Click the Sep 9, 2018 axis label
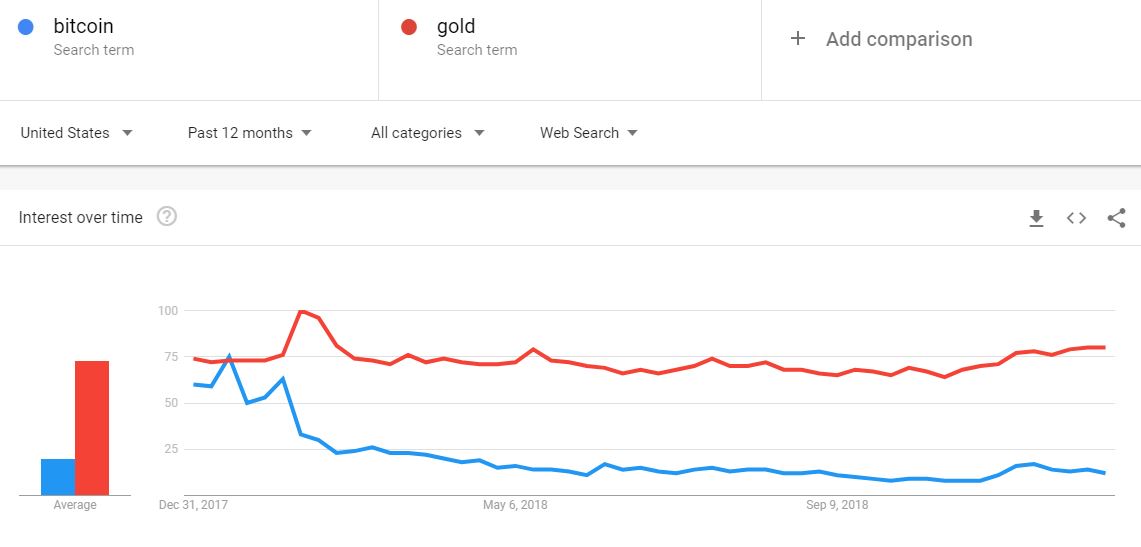 (x=837, y=505)
